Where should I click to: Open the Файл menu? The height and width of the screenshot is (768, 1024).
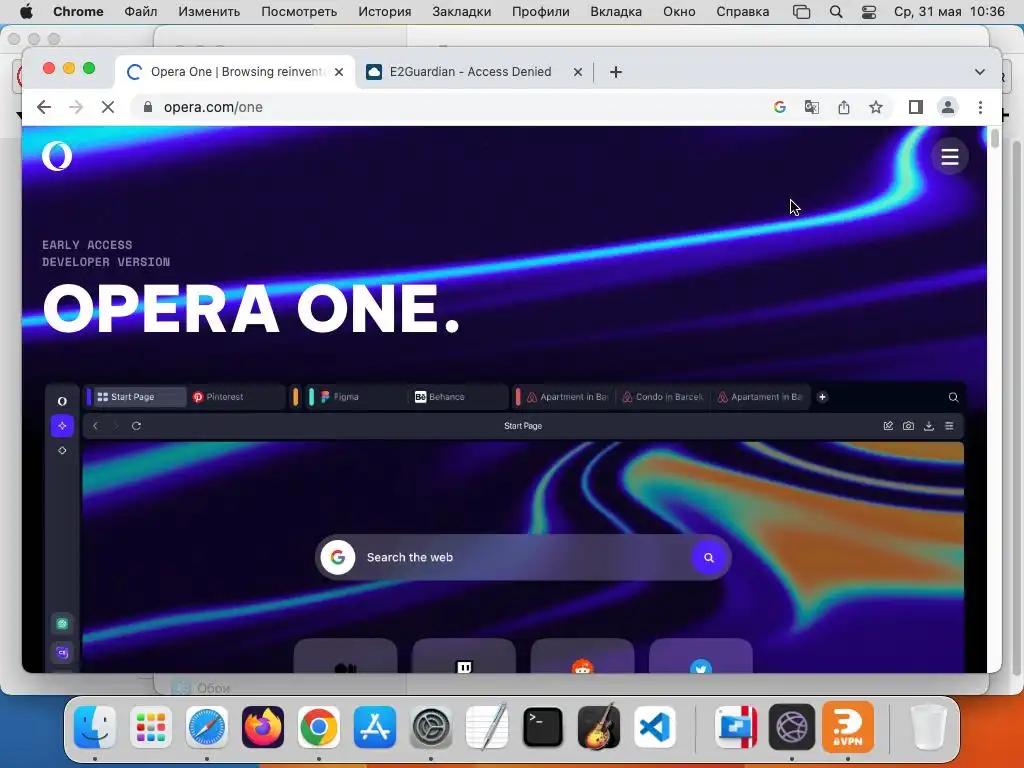(x=140, y=12)
